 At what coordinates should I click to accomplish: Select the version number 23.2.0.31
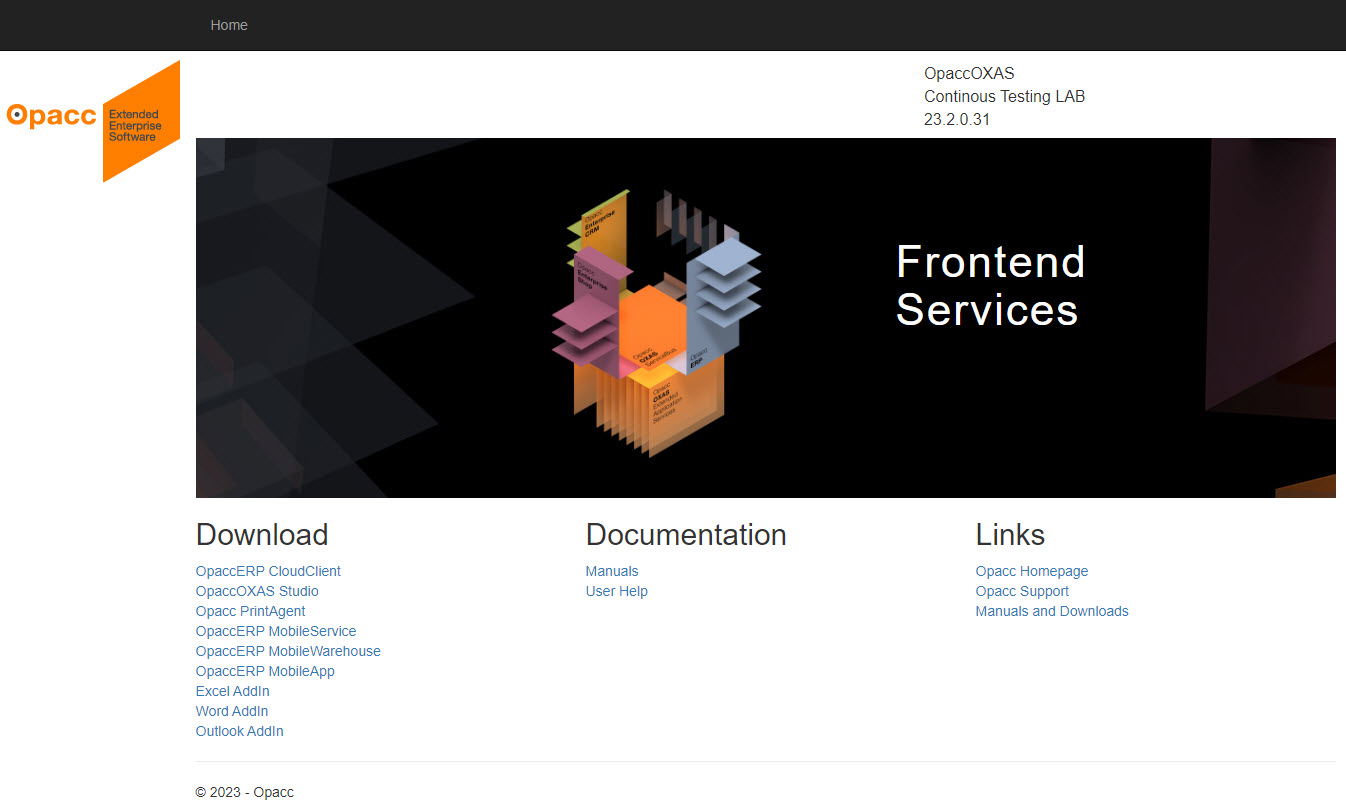click(x=957, y=120)
